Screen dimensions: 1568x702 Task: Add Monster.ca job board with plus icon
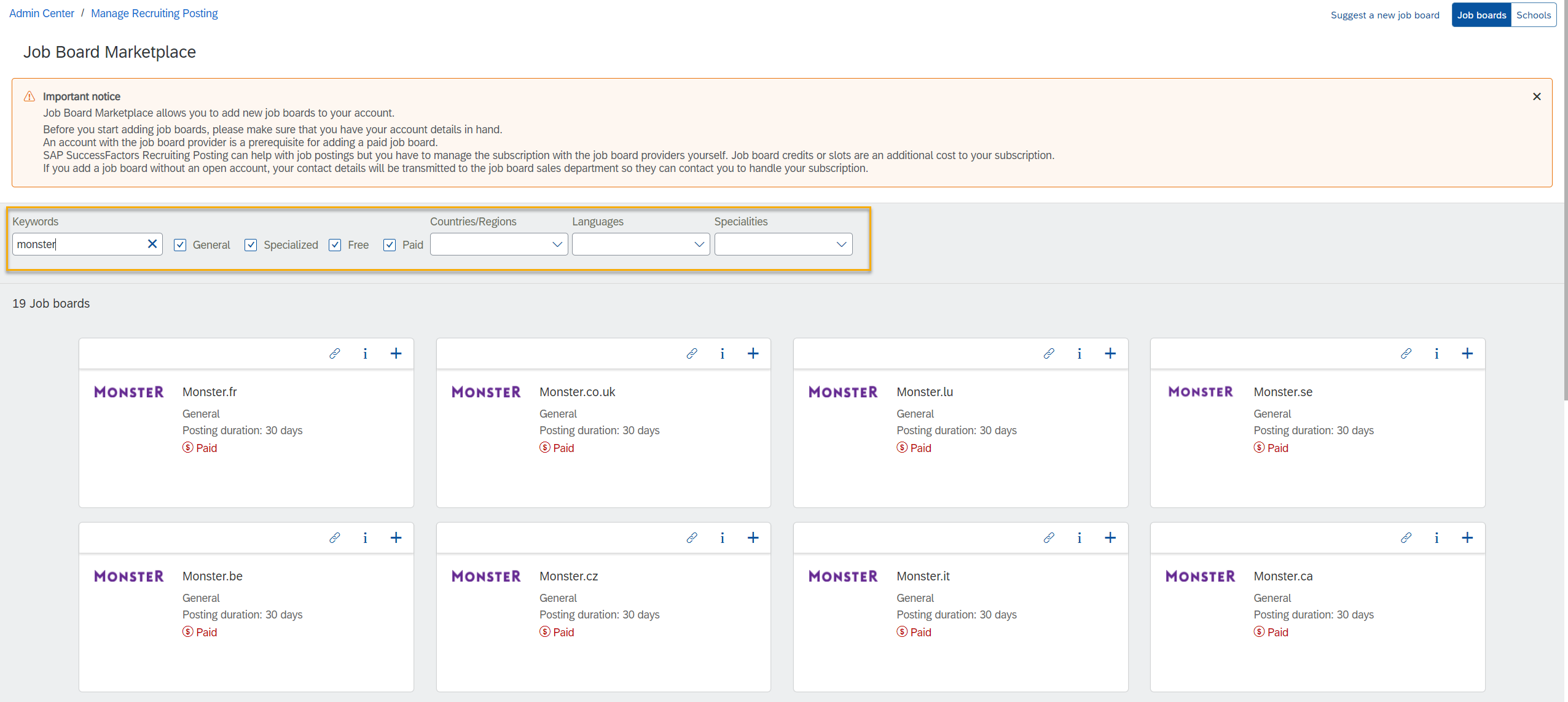(x=1467, y=537)
